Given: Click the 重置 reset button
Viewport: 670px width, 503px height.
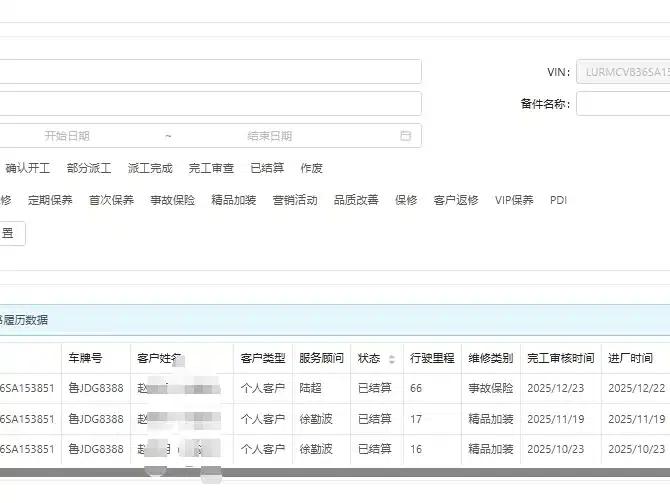Looking at the screenshot, I should pyautogui.click(x=12, y=233).
